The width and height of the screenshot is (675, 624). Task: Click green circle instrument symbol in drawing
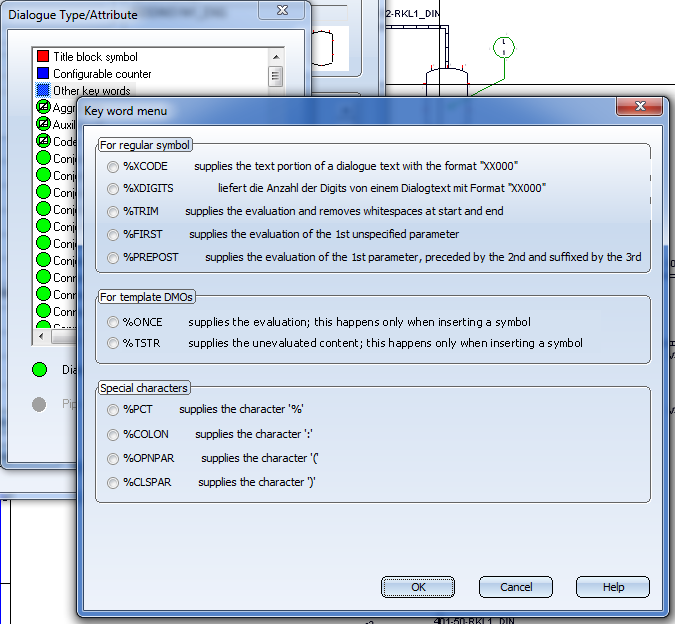point(504,47)
